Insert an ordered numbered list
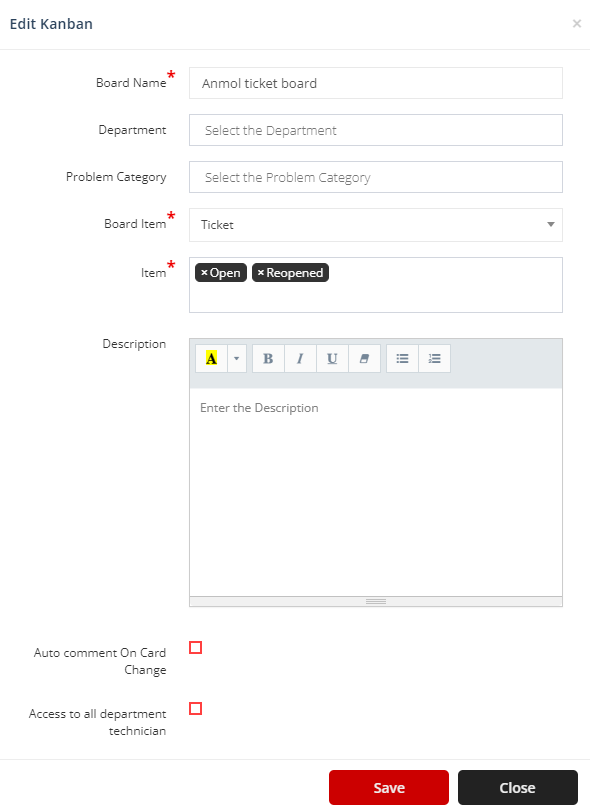 434,359
